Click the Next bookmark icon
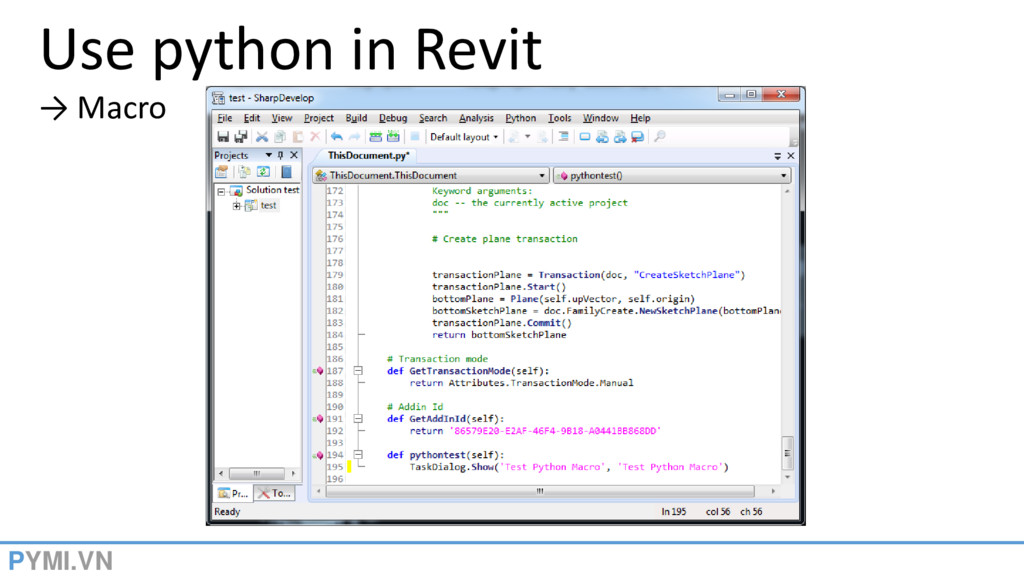 click(x=620, y=136)
